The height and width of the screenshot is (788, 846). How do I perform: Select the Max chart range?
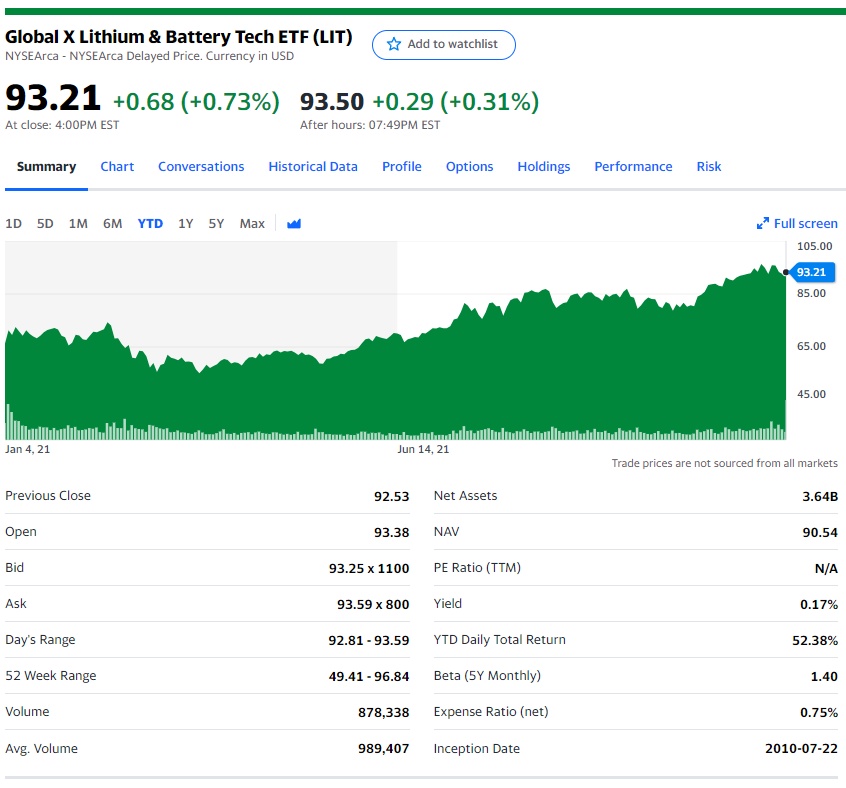point(252,223)
